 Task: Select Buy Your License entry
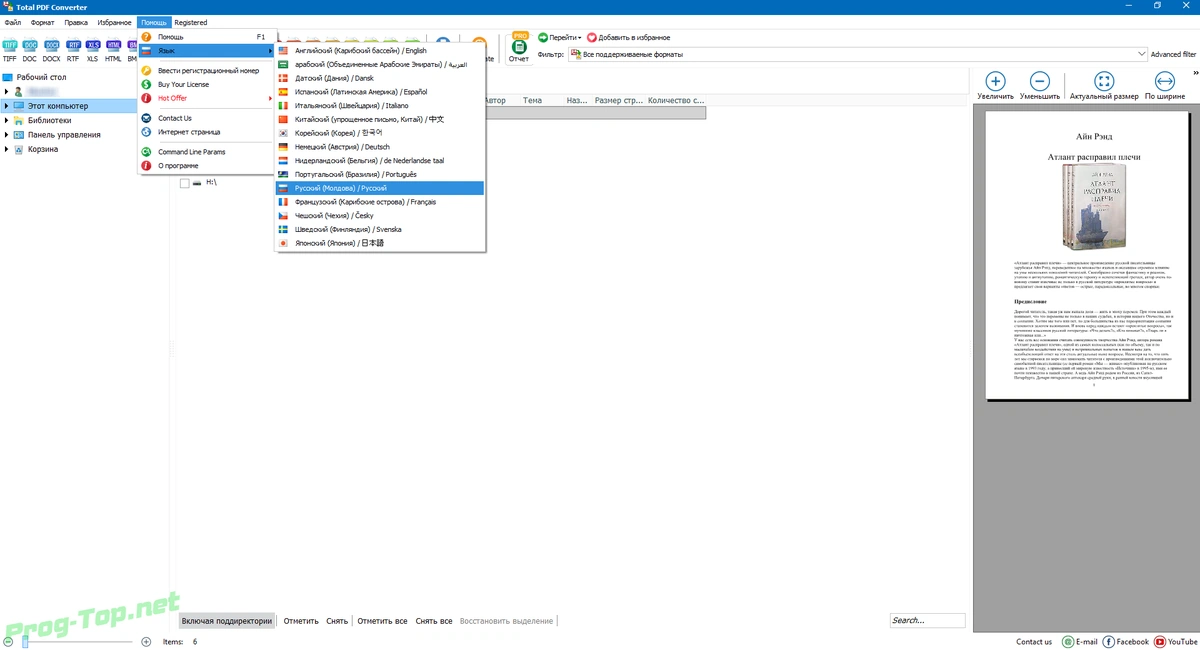205,85
